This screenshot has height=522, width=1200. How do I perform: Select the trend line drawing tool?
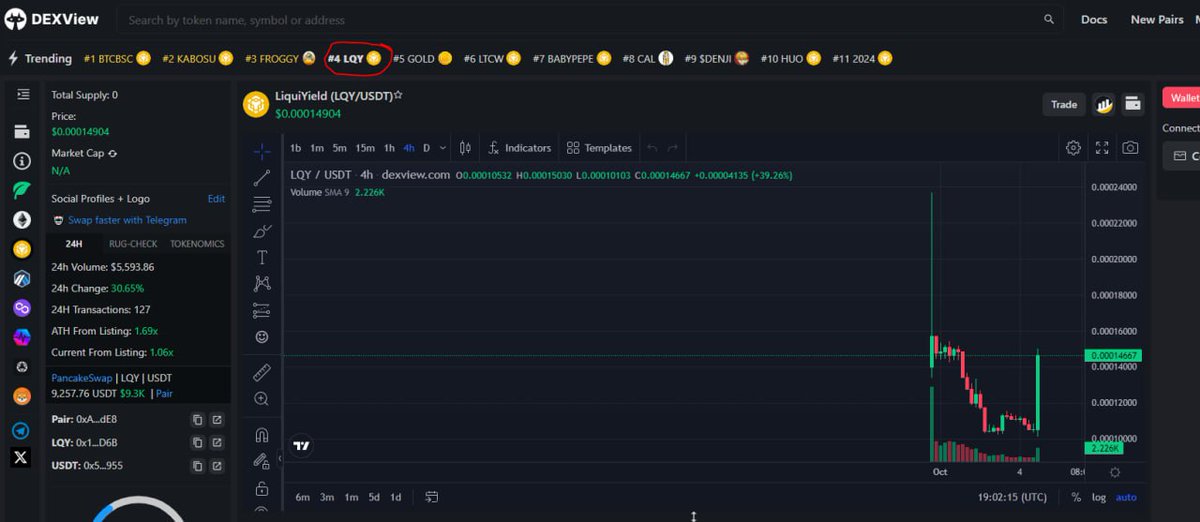pos(262,178)
